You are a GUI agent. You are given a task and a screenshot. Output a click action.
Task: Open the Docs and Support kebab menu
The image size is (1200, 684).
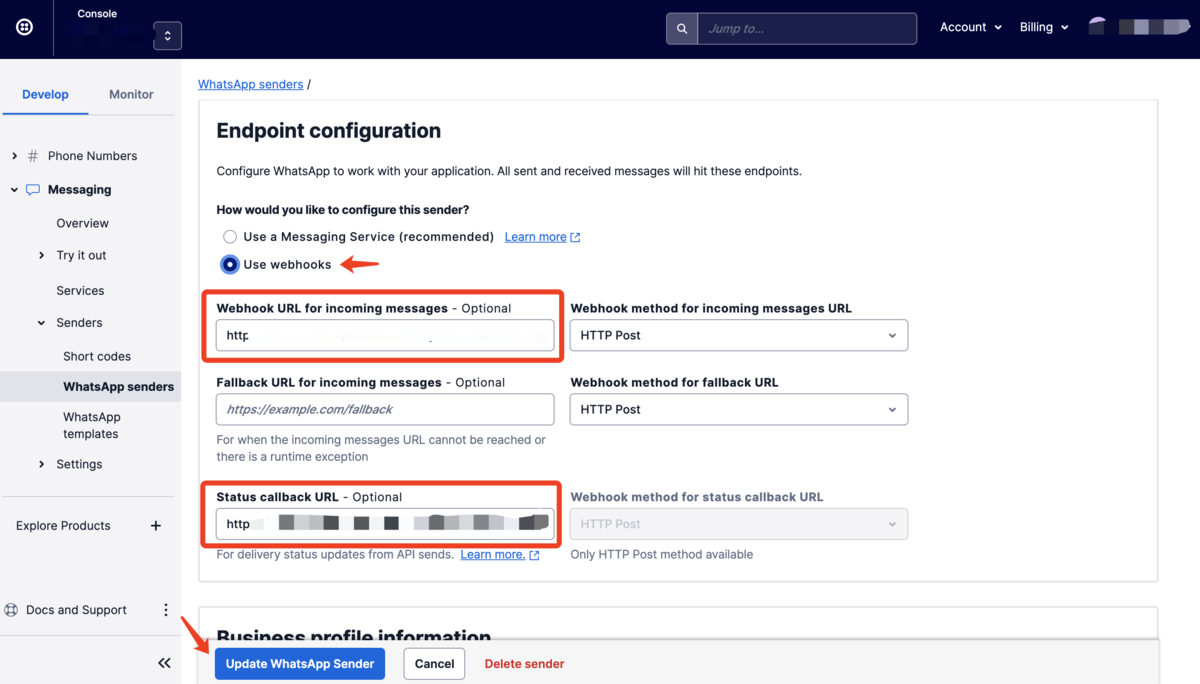(x=166, y=610)
